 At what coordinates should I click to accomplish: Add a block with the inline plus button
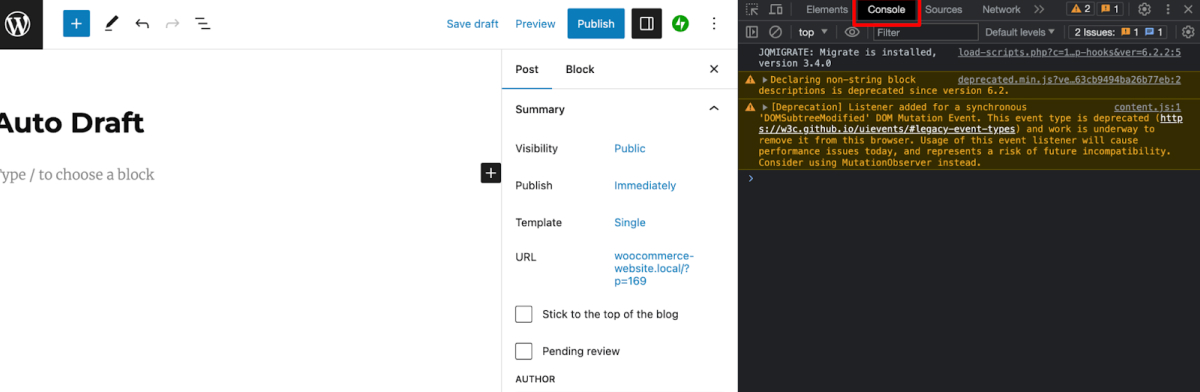point(490,173)
